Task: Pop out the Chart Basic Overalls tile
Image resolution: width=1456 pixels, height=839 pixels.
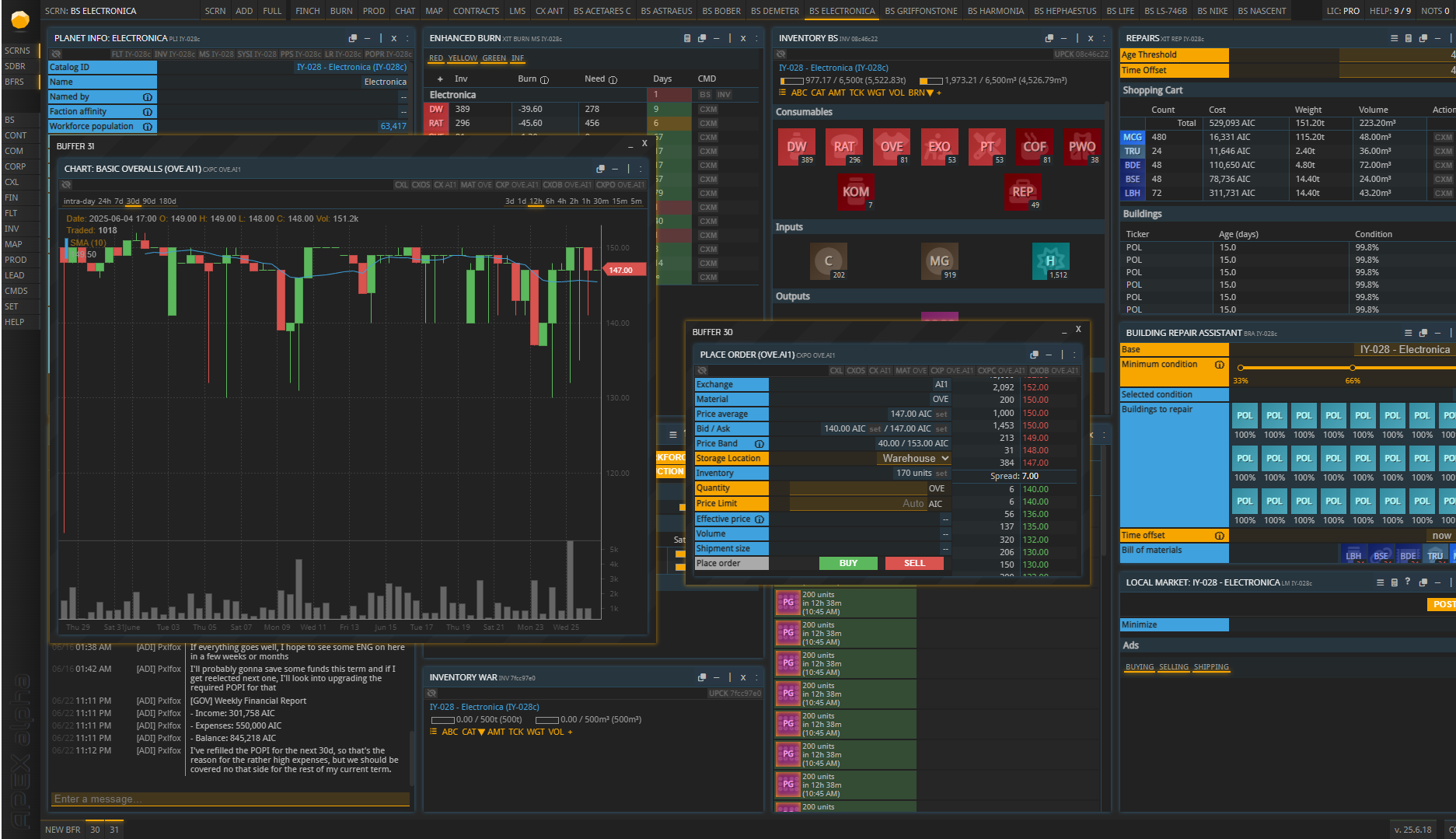Action: 600,169
